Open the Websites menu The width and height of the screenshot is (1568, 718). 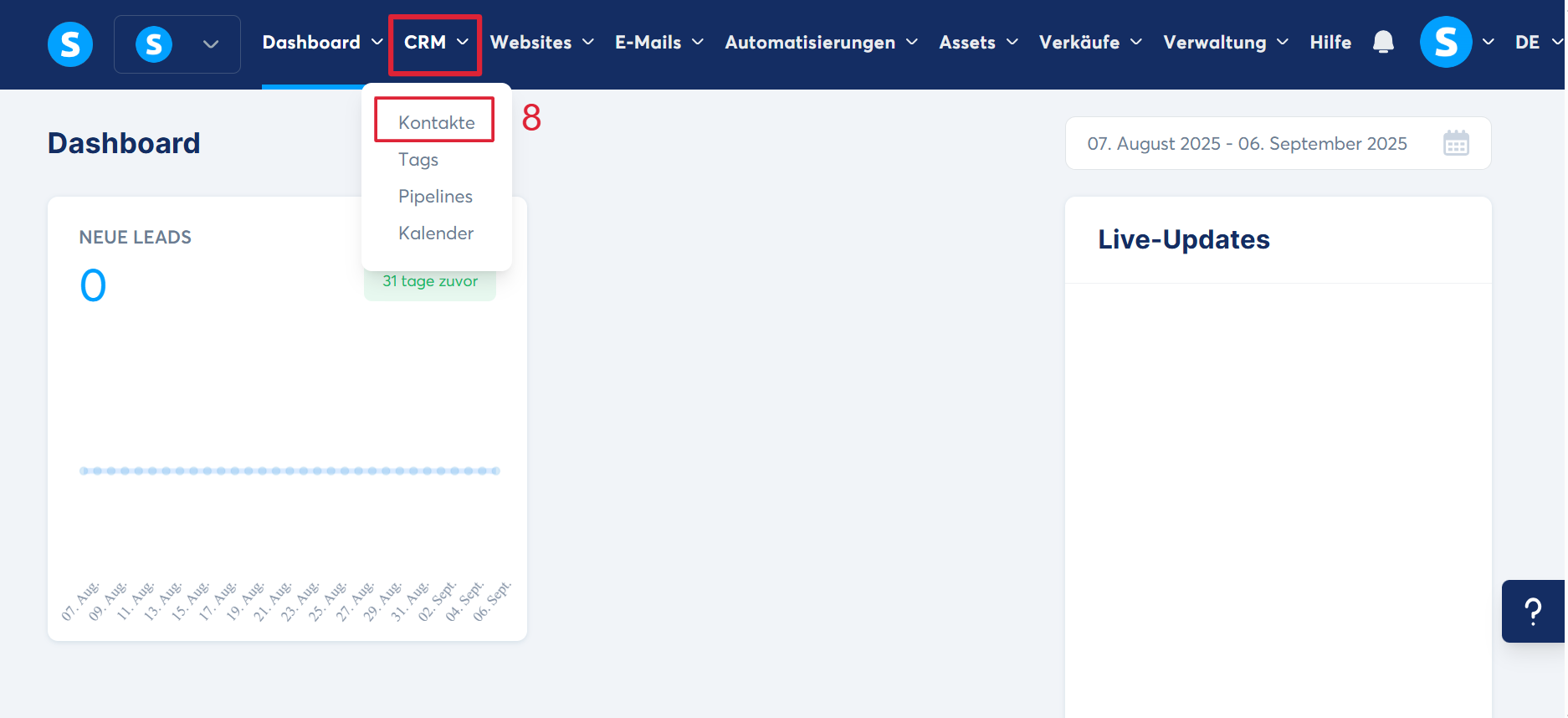pos(541,42)
